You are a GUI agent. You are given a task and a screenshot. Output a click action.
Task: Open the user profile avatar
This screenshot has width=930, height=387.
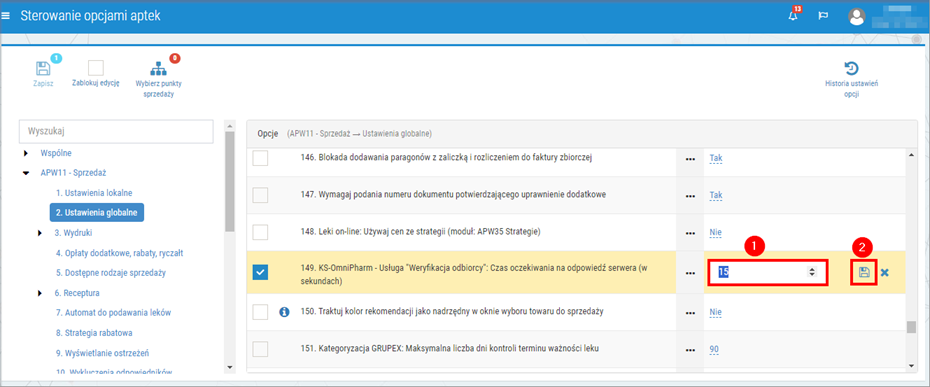[x=857, y=17]
